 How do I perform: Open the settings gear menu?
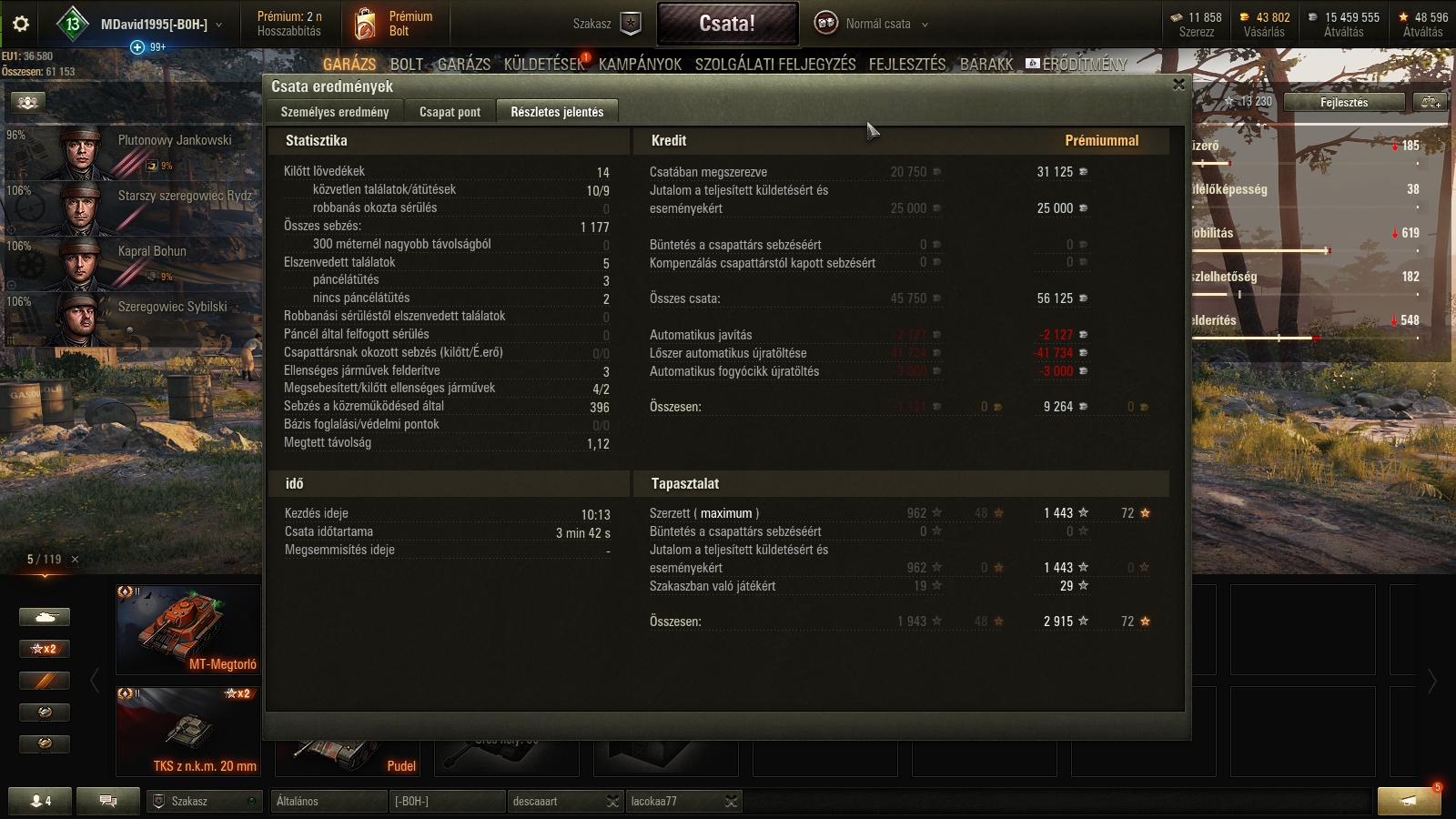pyautogui.click(x=20, y=24)
